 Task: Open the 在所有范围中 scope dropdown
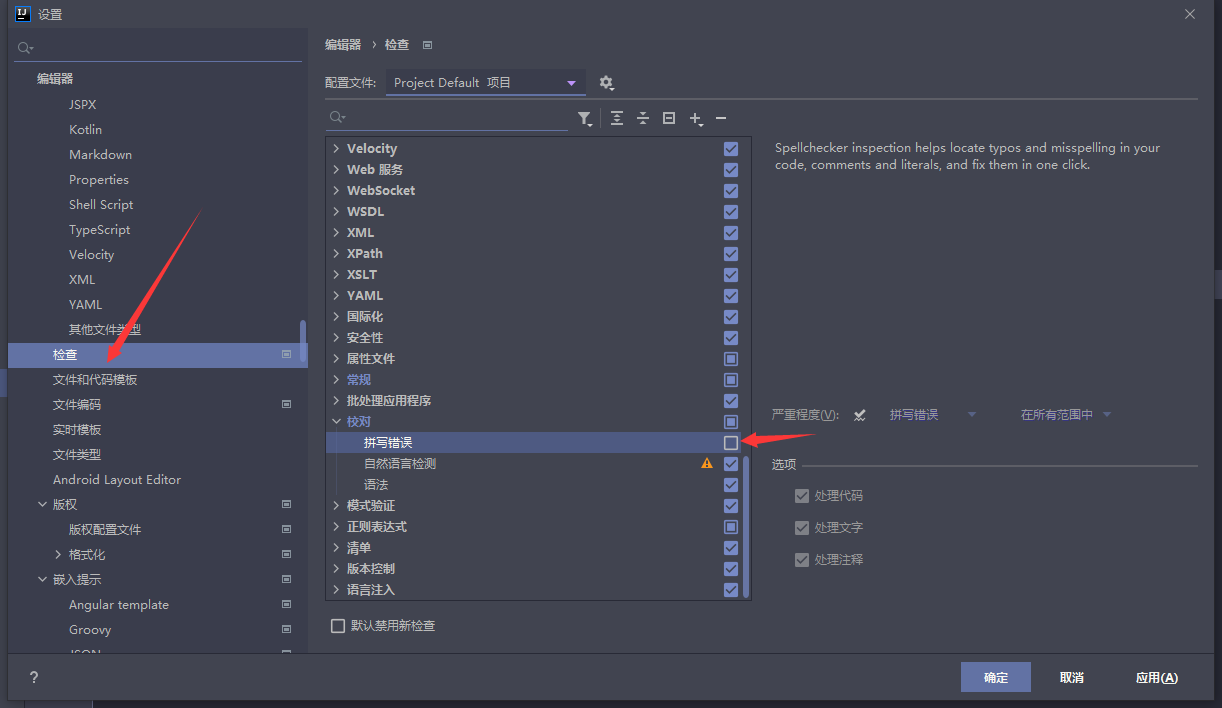click(x=1065, y=415)
